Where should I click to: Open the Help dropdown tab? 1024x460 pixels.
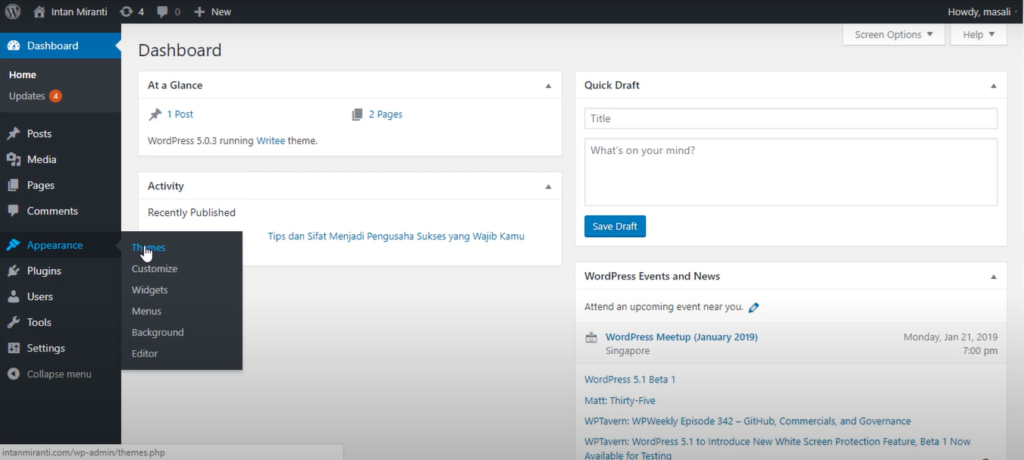pos(978,35)
